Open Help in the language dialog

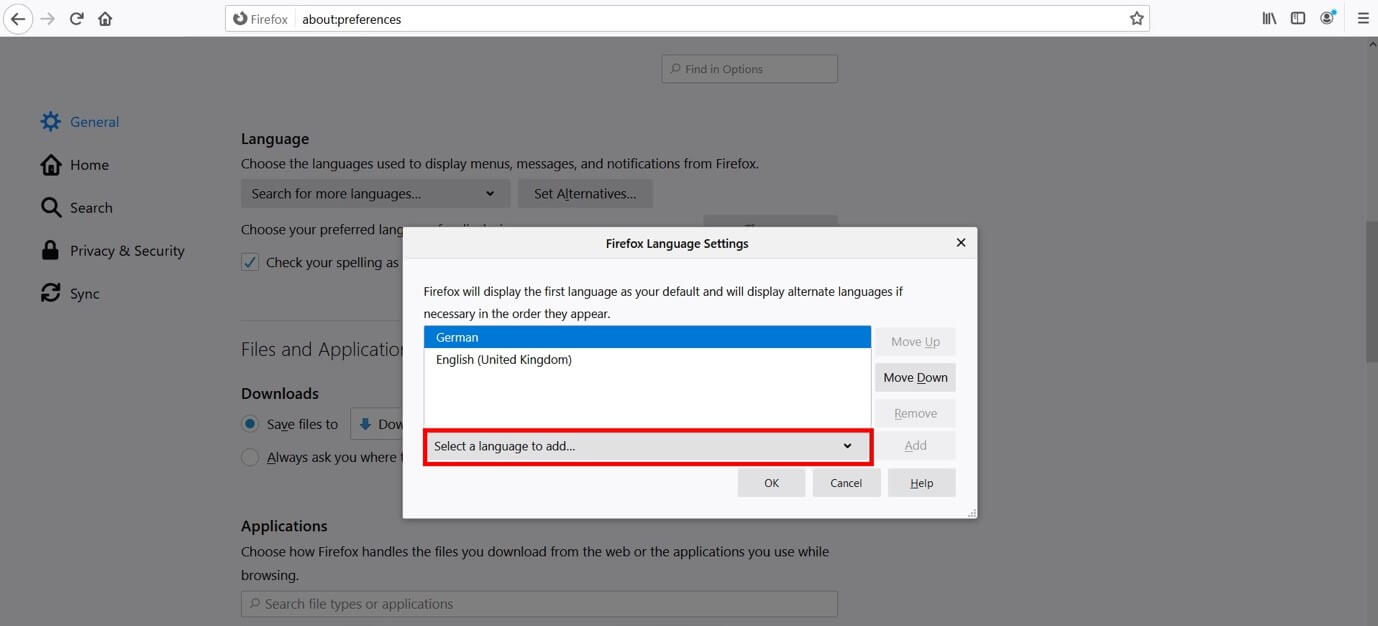921,483
